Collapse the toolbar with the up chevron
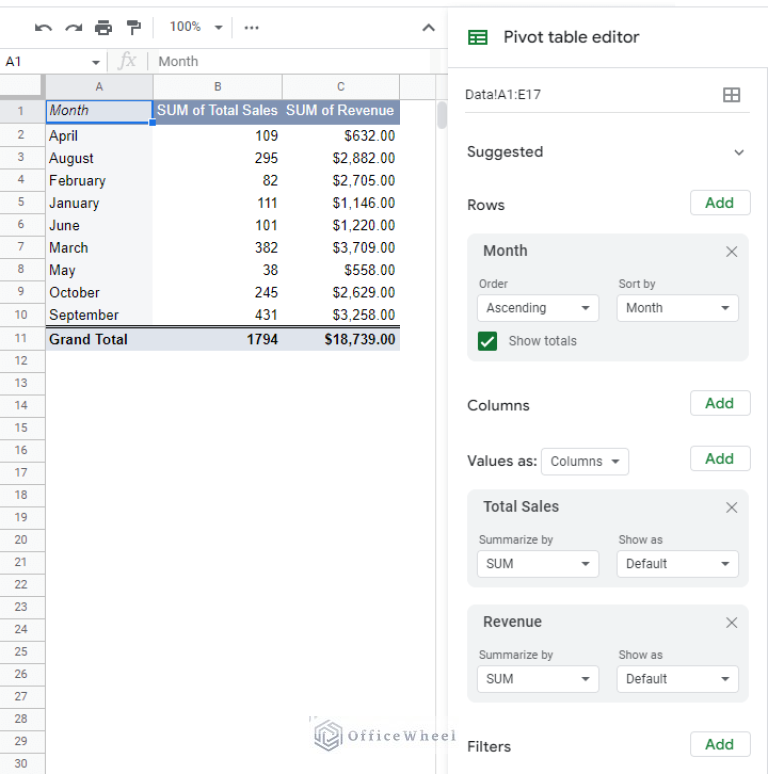Viewport: 768px width, 774px height. (428, 28)
